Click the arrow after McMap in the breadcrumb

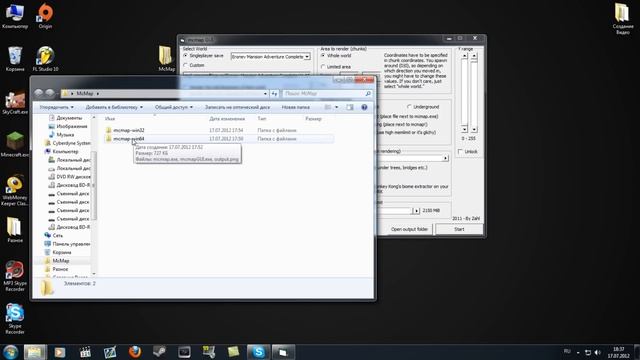coord(98,93)
